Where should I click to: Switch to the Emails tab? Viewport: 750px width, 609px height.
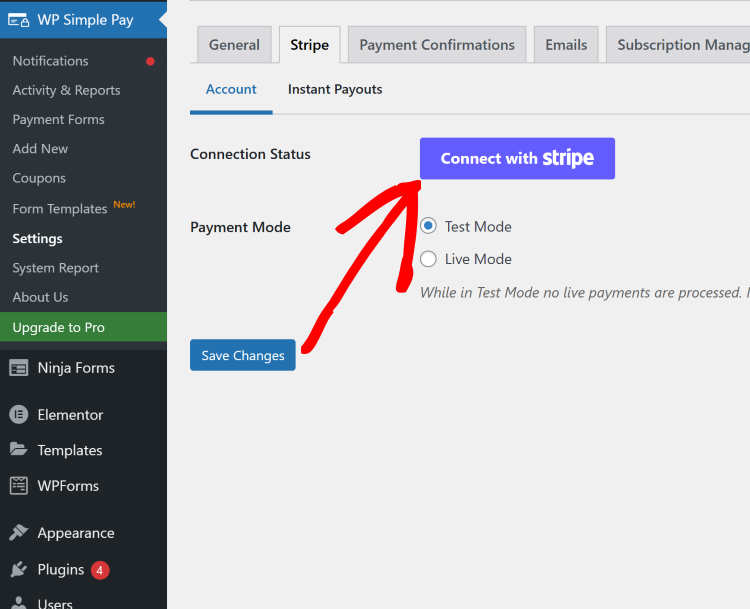pos(566,44)
